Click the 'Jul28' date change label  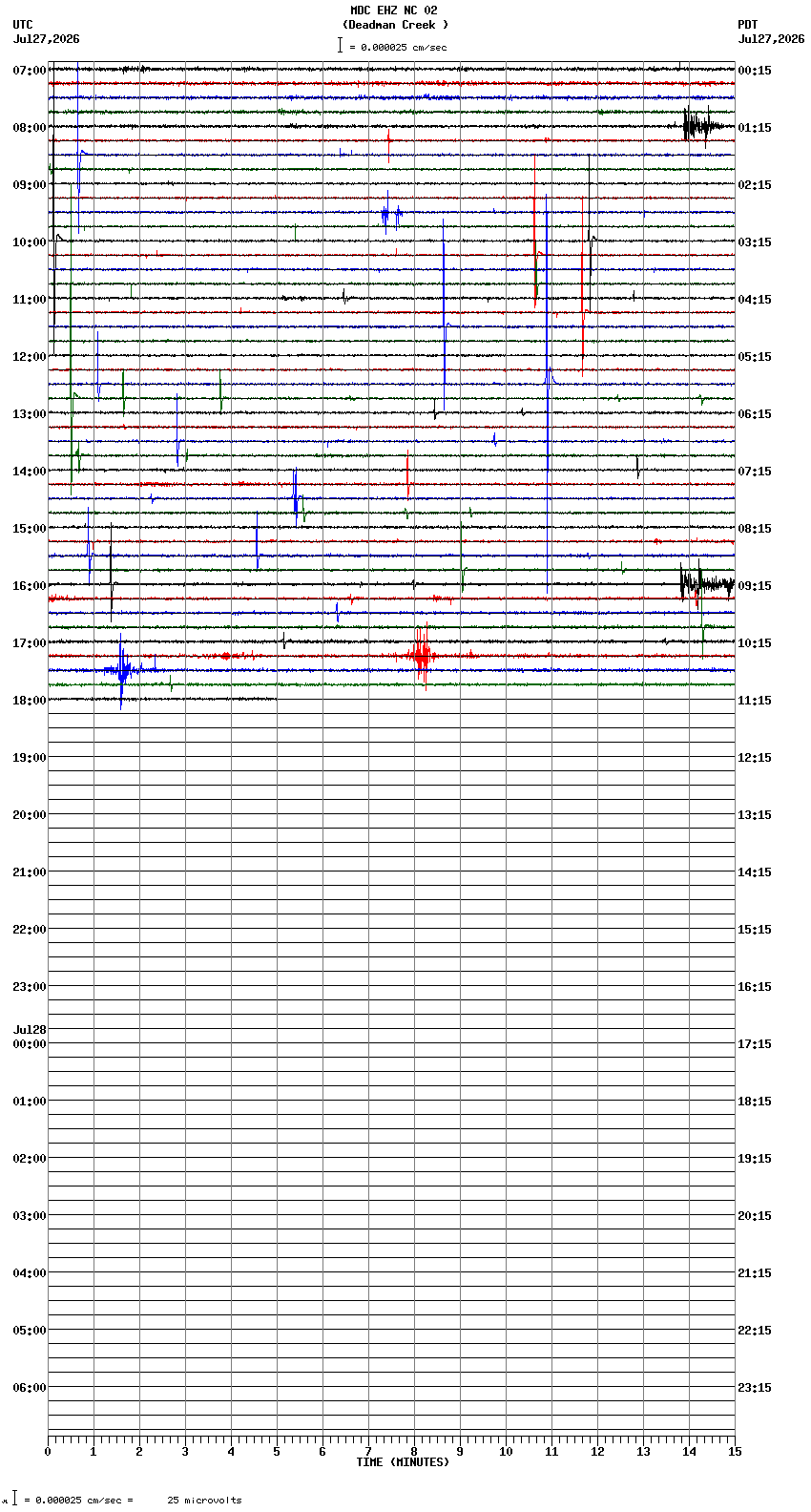(30, 1030)
